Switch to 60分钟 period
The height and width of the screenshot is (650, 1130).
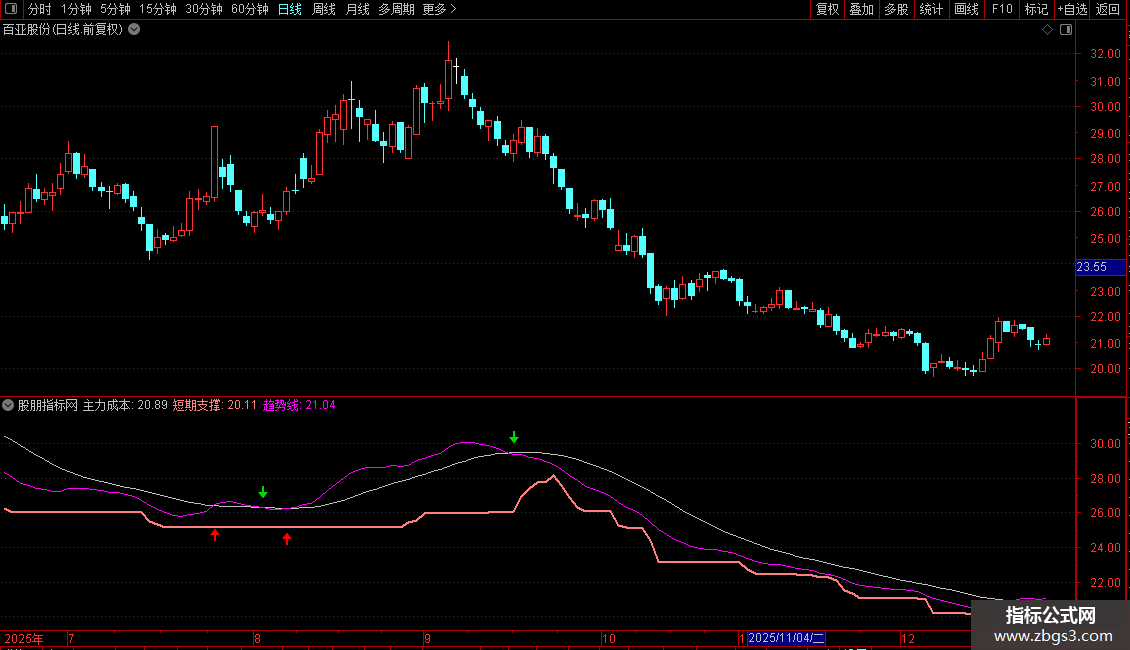pos(249,10)
